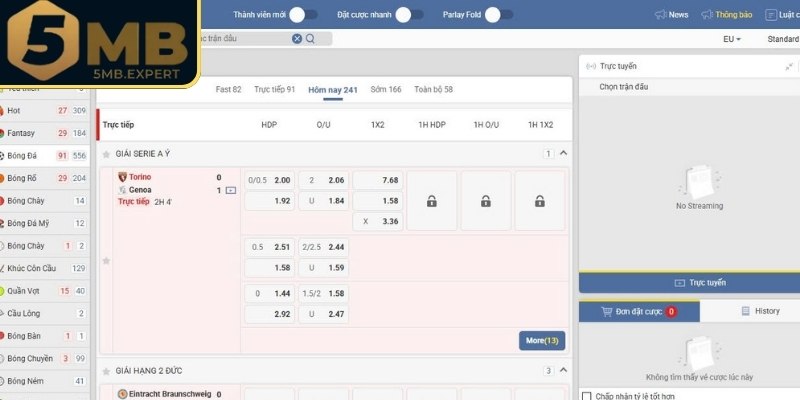Image resolution: width=800 pixels, height=400 pixels.
Task: Collapse the Giải Serie A Ý section
Action: point(563,153)
